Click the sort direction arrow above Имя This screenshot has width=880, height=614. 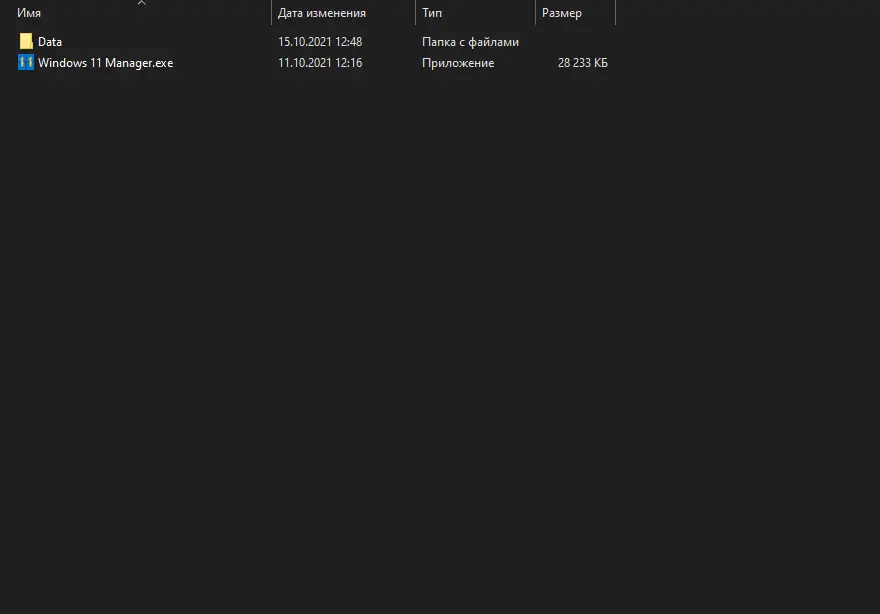tap(141, 3)
